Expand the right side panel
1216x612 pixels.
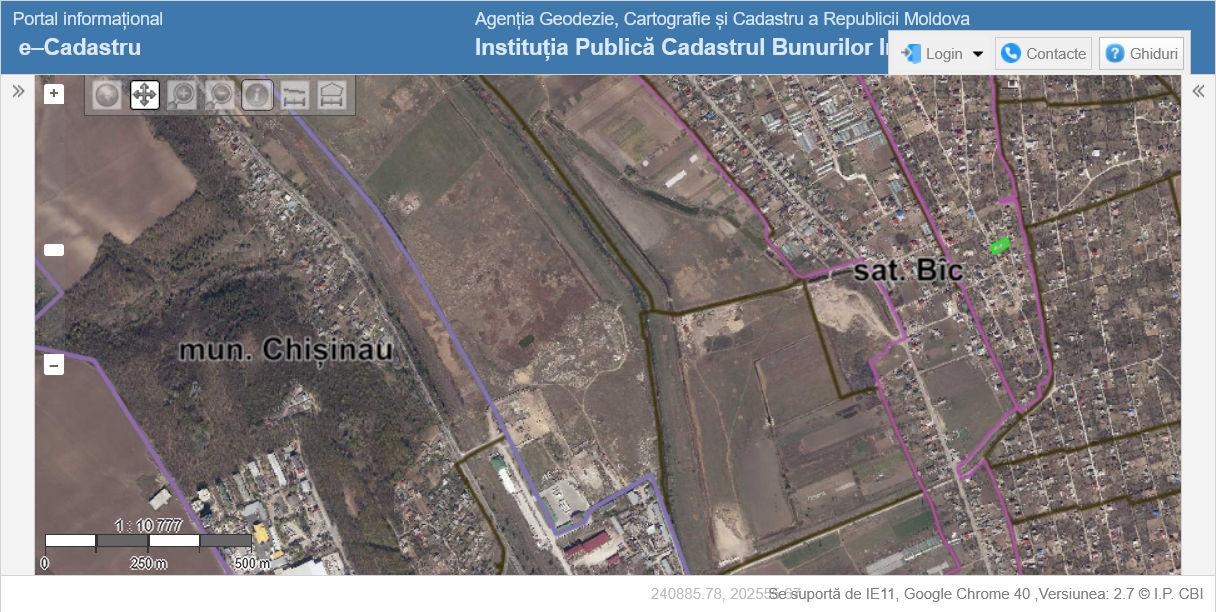[x=1198, y=91]
